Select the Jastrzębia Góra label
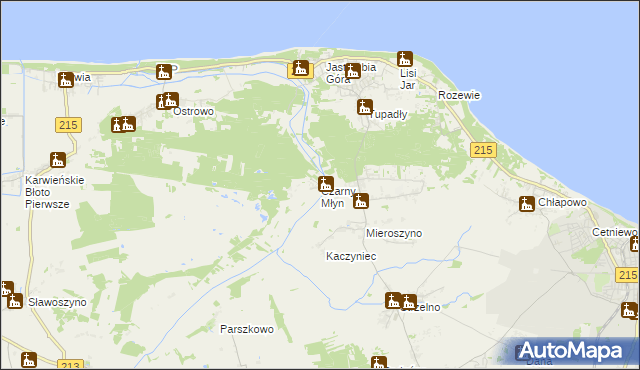Screen dimensions: 640x370 click(x=351, y=73)
